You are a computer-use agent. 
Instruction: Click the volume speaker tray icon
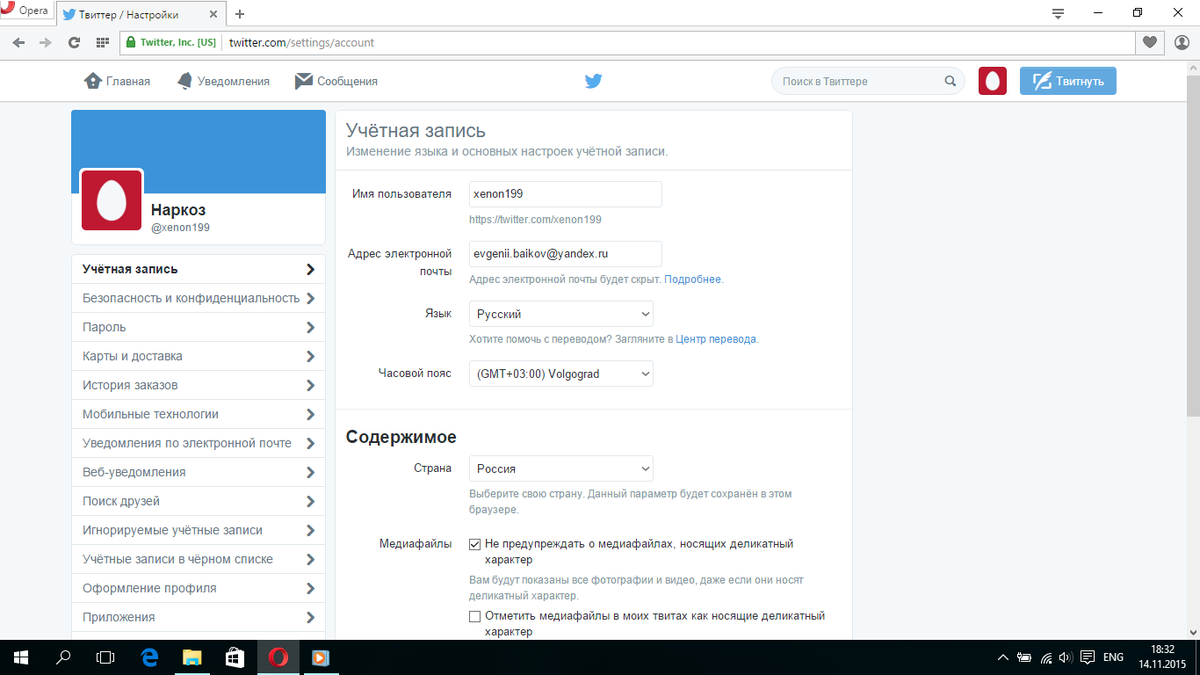click(1065, 657)
